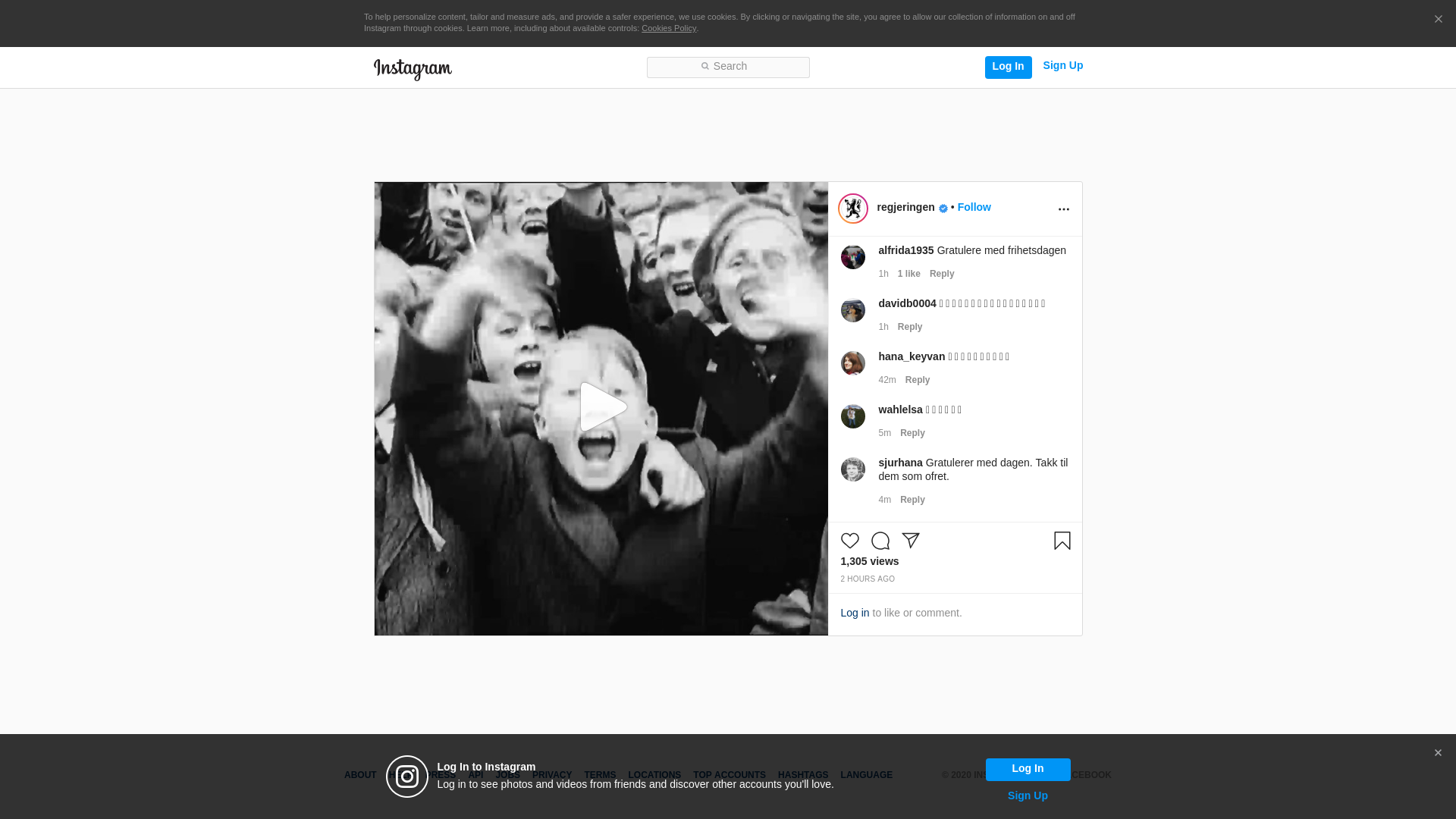Reply to wahlelsa's comment

tap(912, 433)
